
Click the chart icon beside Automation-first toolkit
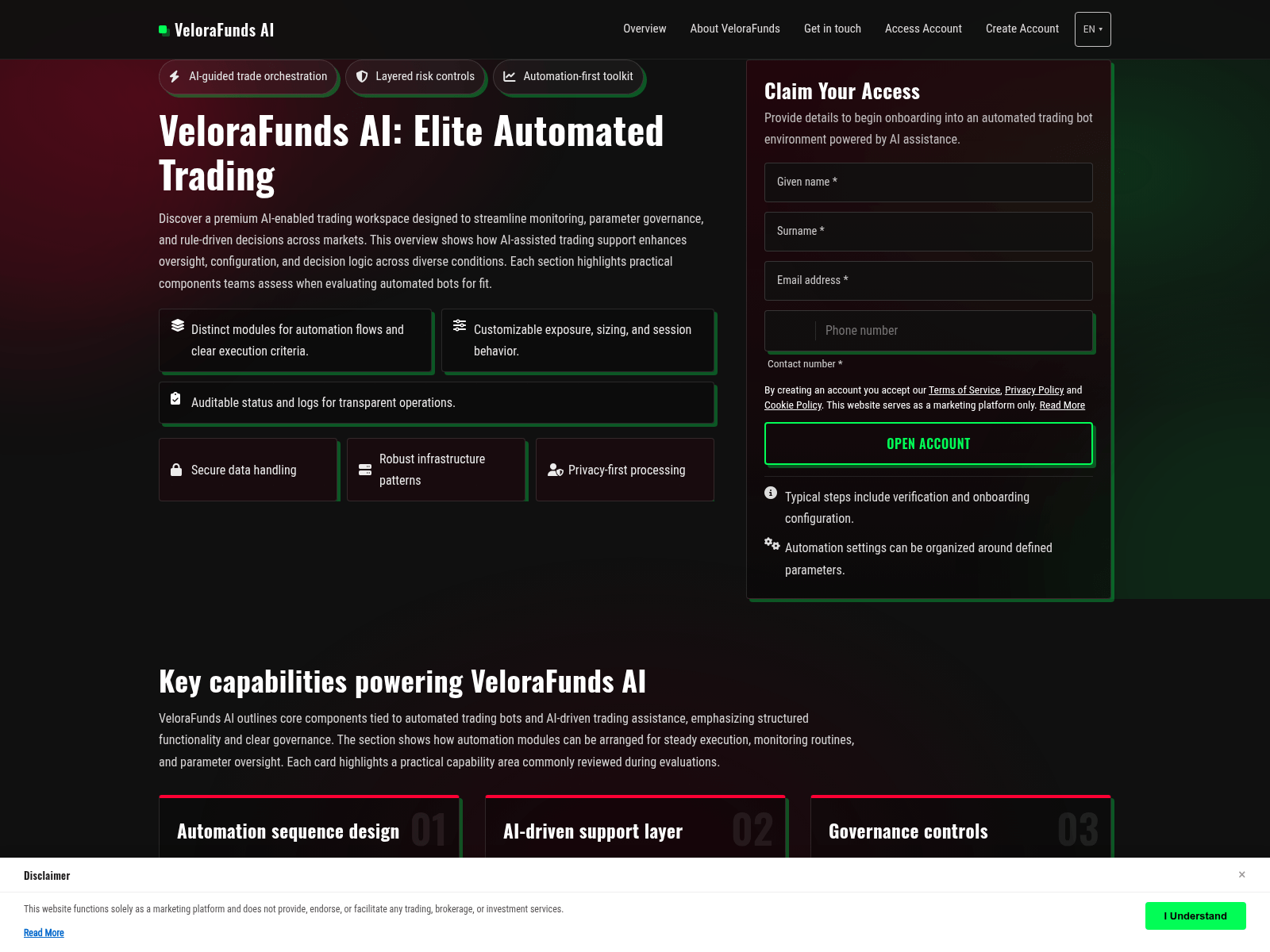click(x=510, y=77)
